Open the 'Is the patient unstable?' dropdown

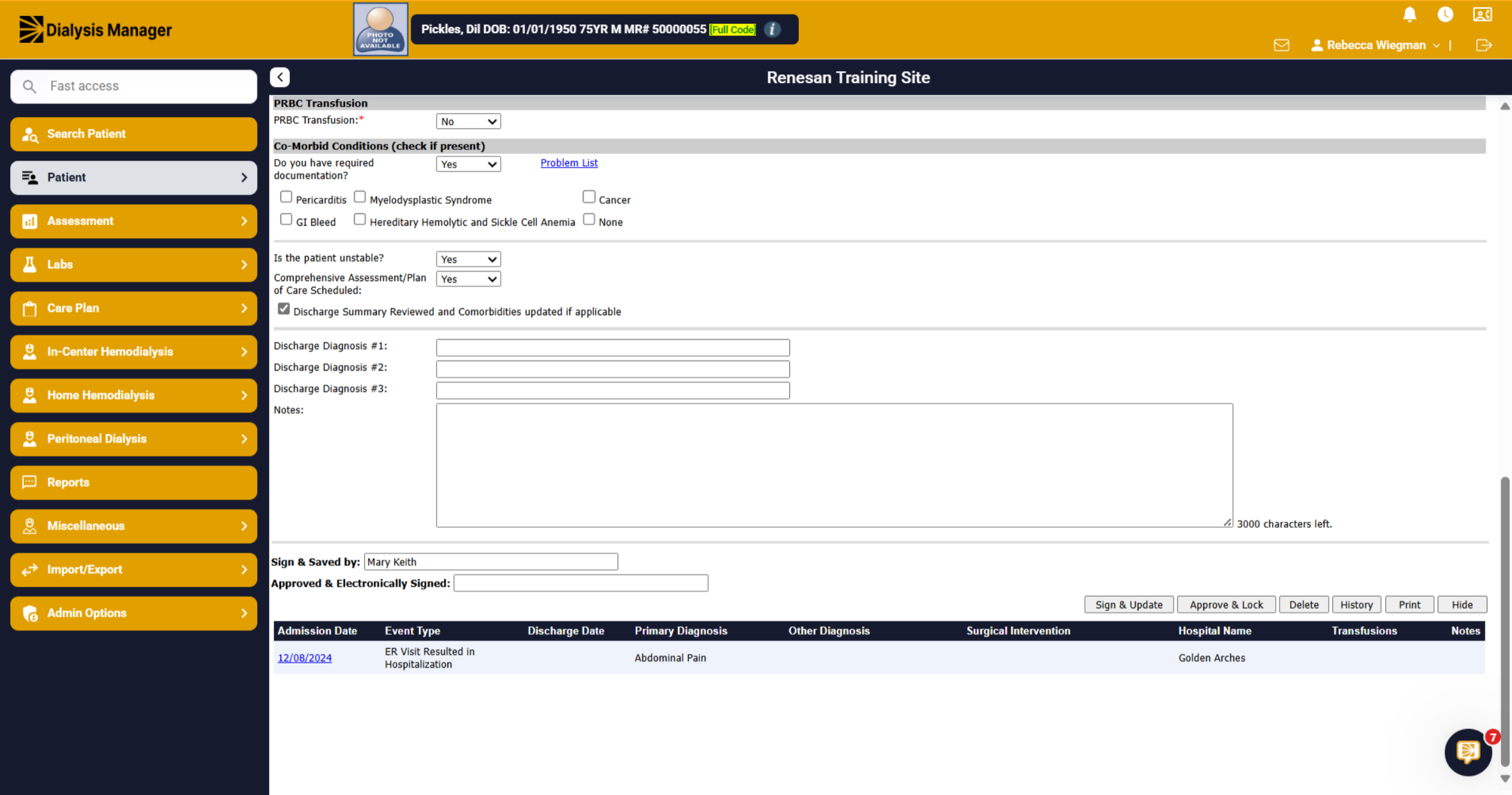click(468, 260)
